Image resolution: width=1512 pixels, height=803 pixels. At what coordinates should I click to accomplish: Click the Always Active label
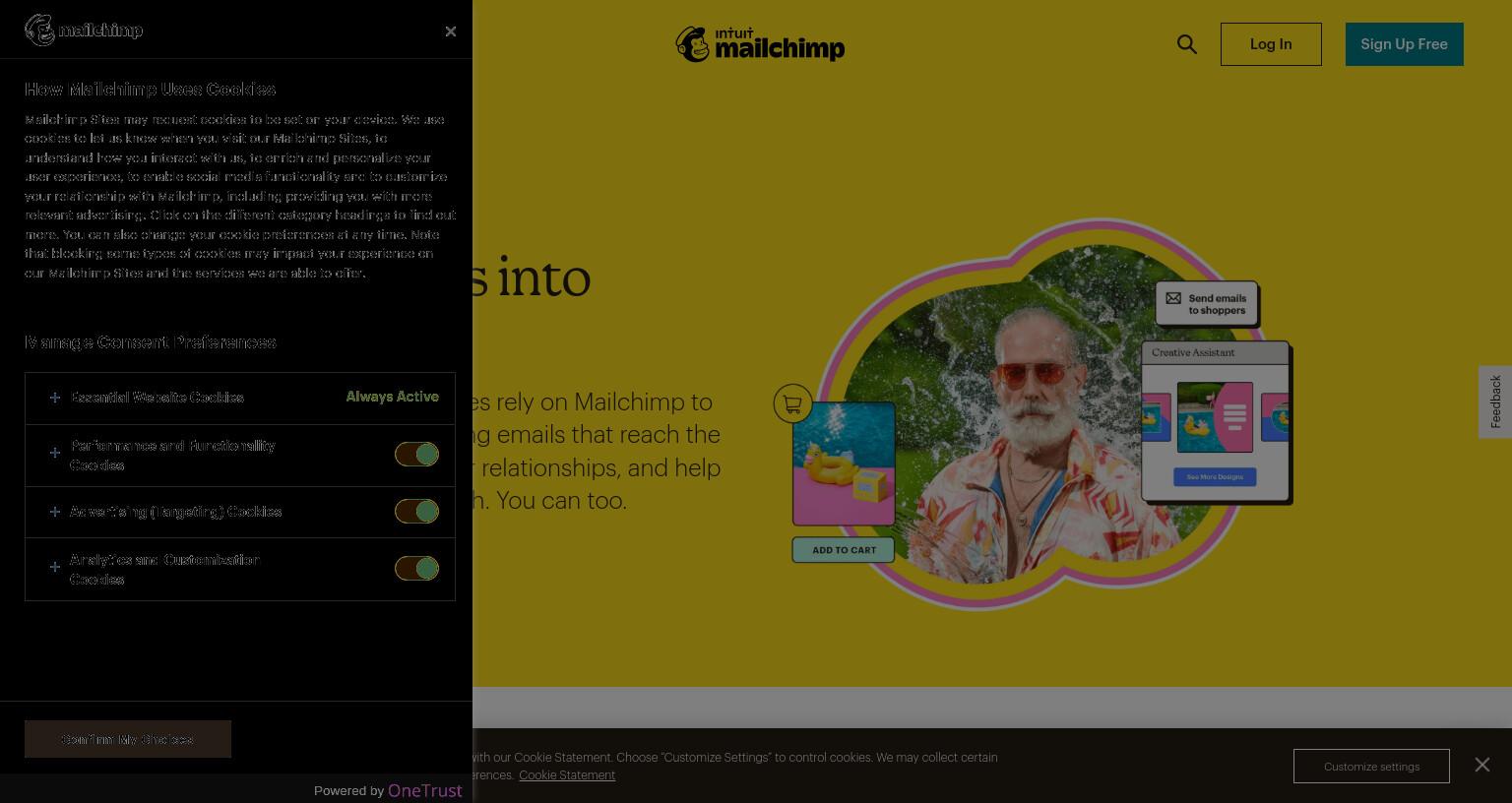pyautogui.click(x=392, y=397)
